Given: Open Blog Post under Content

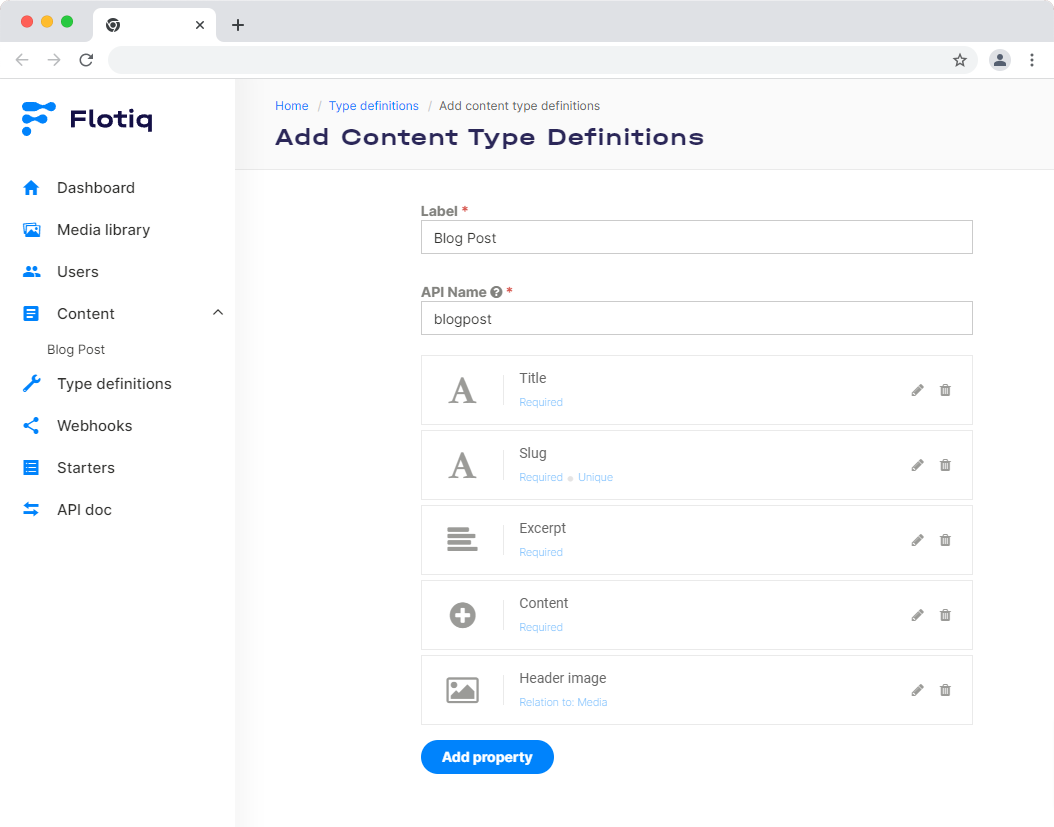Looking at the screenshot, I should [76, 350].
